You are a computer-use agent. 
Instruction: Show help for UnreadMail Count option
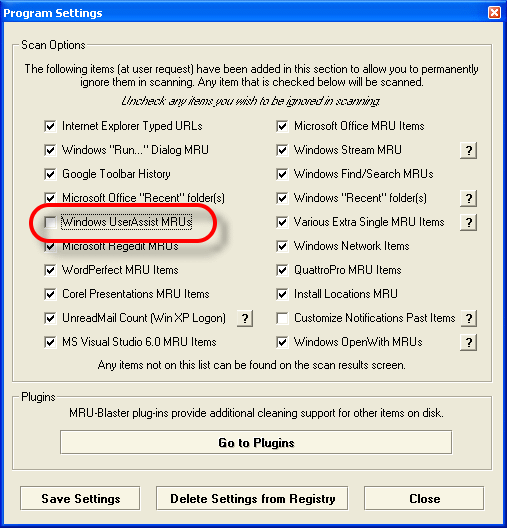tap(245, 318)
